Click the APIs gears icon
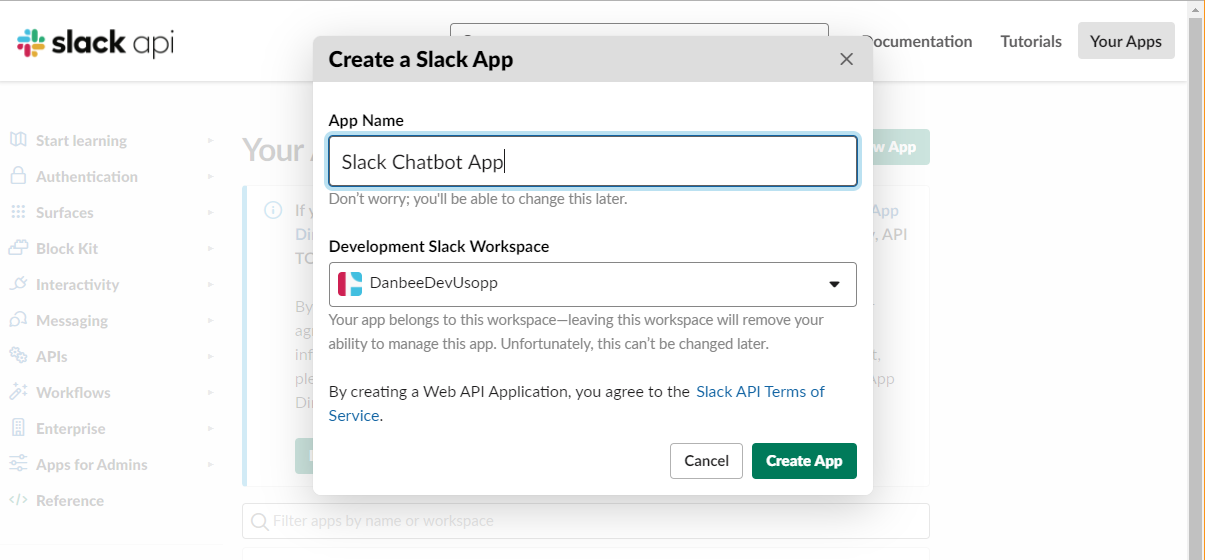Viewport: 1205px width, 560px height. 18,356
